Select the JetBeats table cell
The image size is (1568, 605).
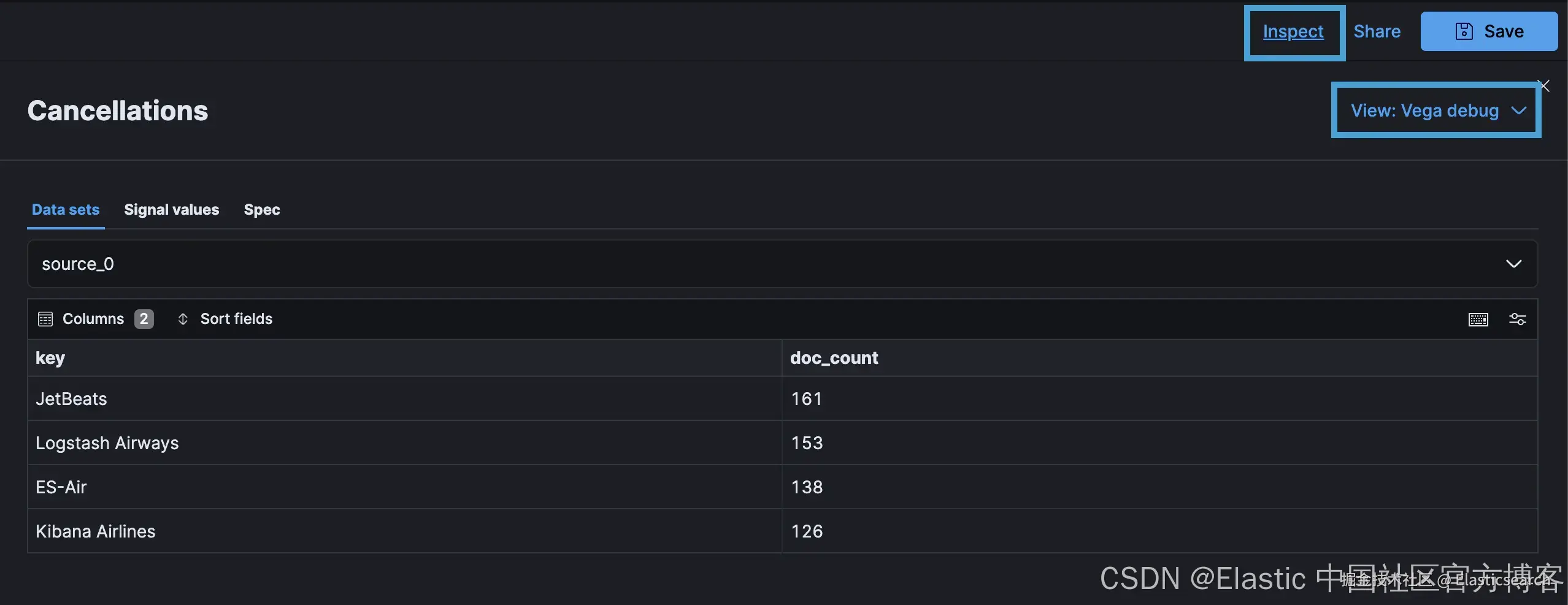[x=71, y=399]
